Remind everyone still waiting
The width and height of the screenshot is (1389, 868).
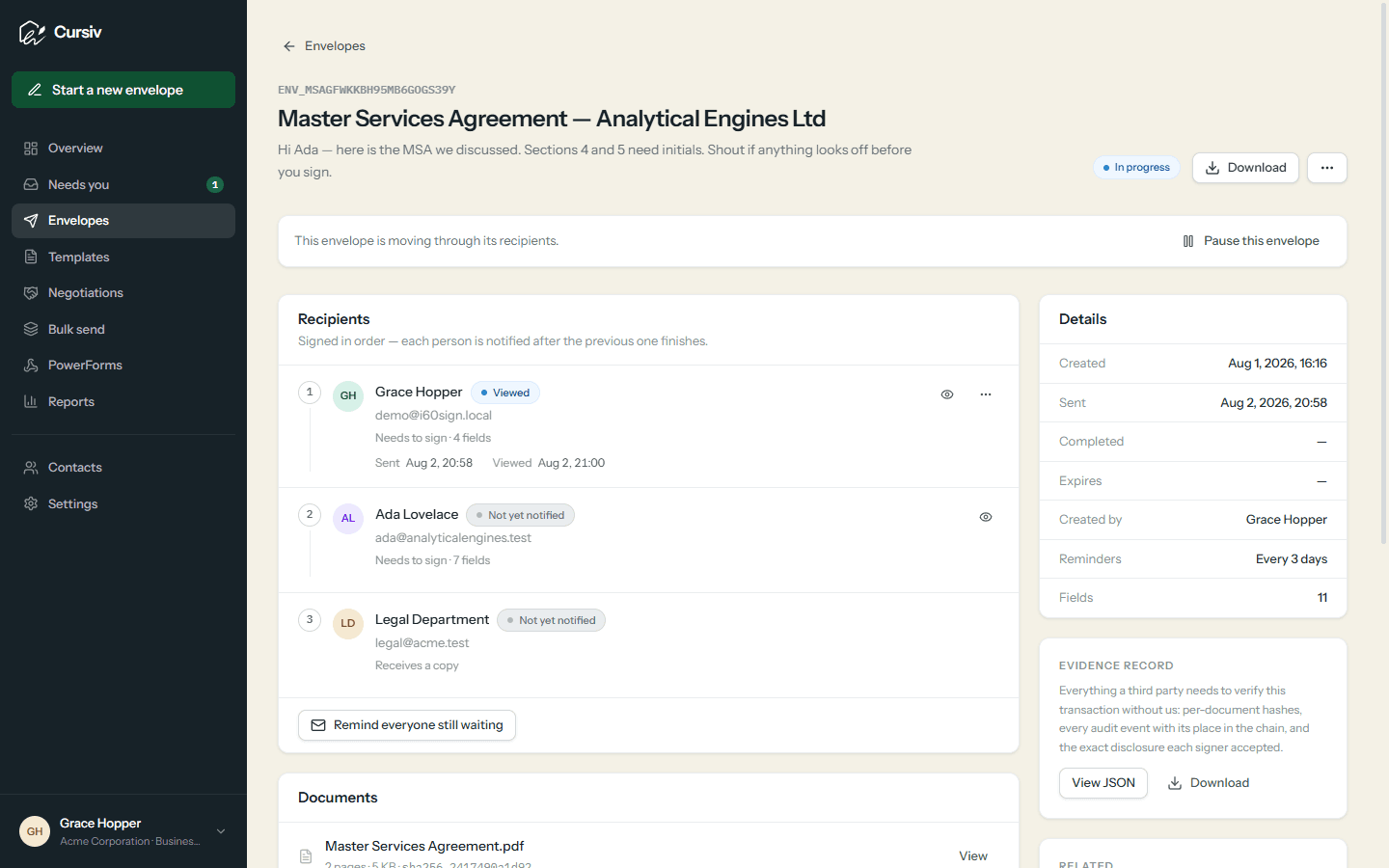[407, 725]
